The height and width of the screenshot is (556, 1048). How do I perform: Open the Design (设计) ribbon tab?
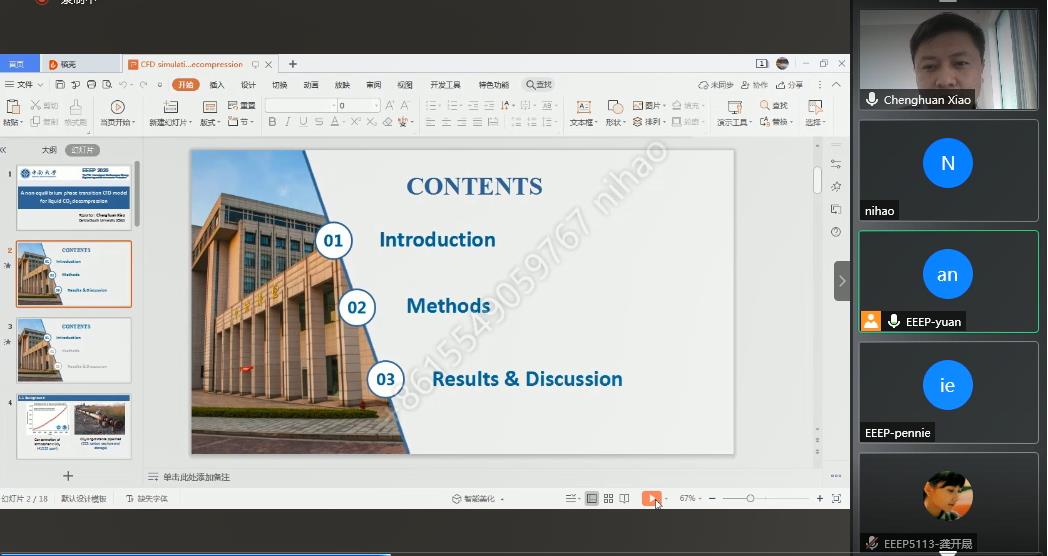tap(248, 85)
